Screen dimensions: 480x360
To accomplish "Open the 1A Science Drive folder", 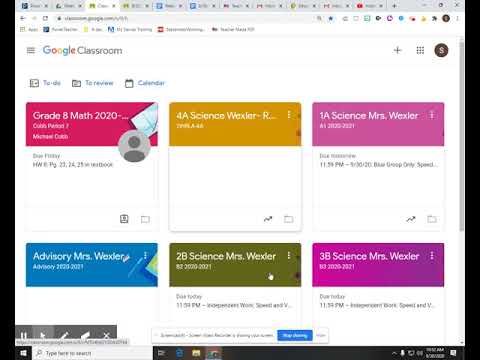I will [432, 219].
